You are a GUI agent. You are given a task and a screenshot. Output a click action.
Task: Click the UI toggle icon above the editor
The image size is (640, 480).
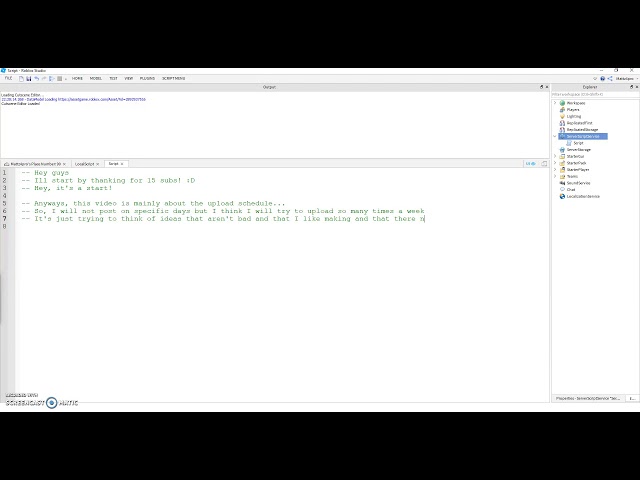pos(531,164)
